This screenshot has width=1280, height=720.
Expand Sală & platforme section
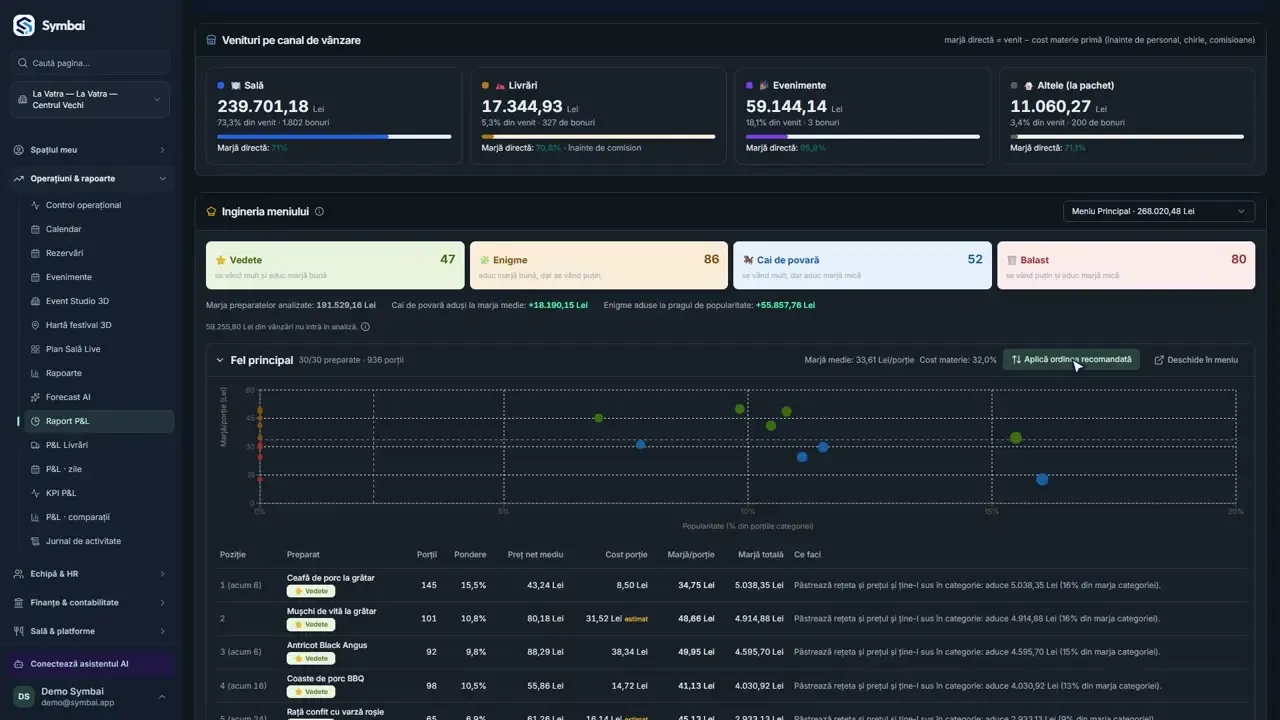pyautogui.click(x=90, y=631)
